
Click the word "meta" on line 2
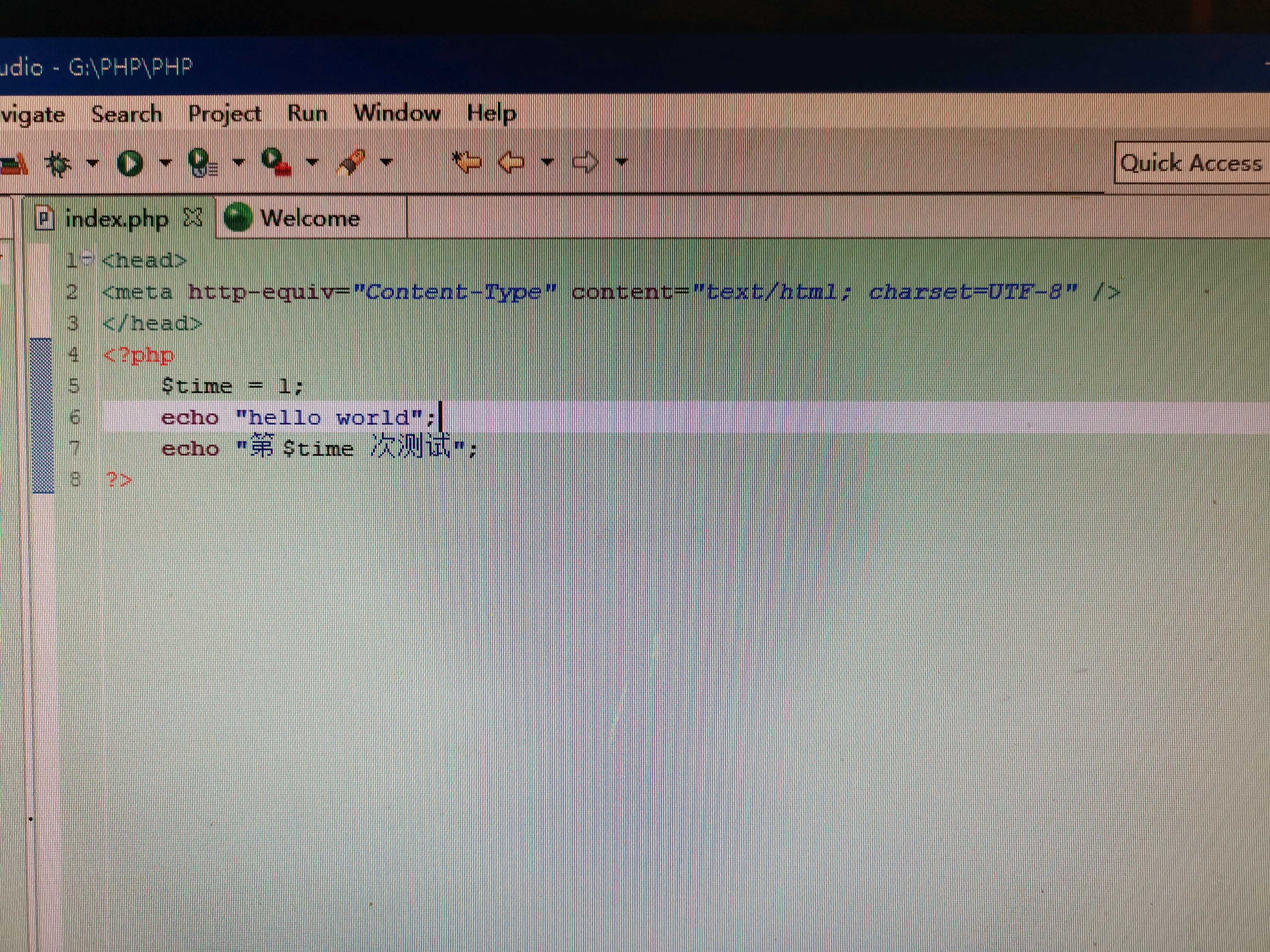tap(145, 293)
